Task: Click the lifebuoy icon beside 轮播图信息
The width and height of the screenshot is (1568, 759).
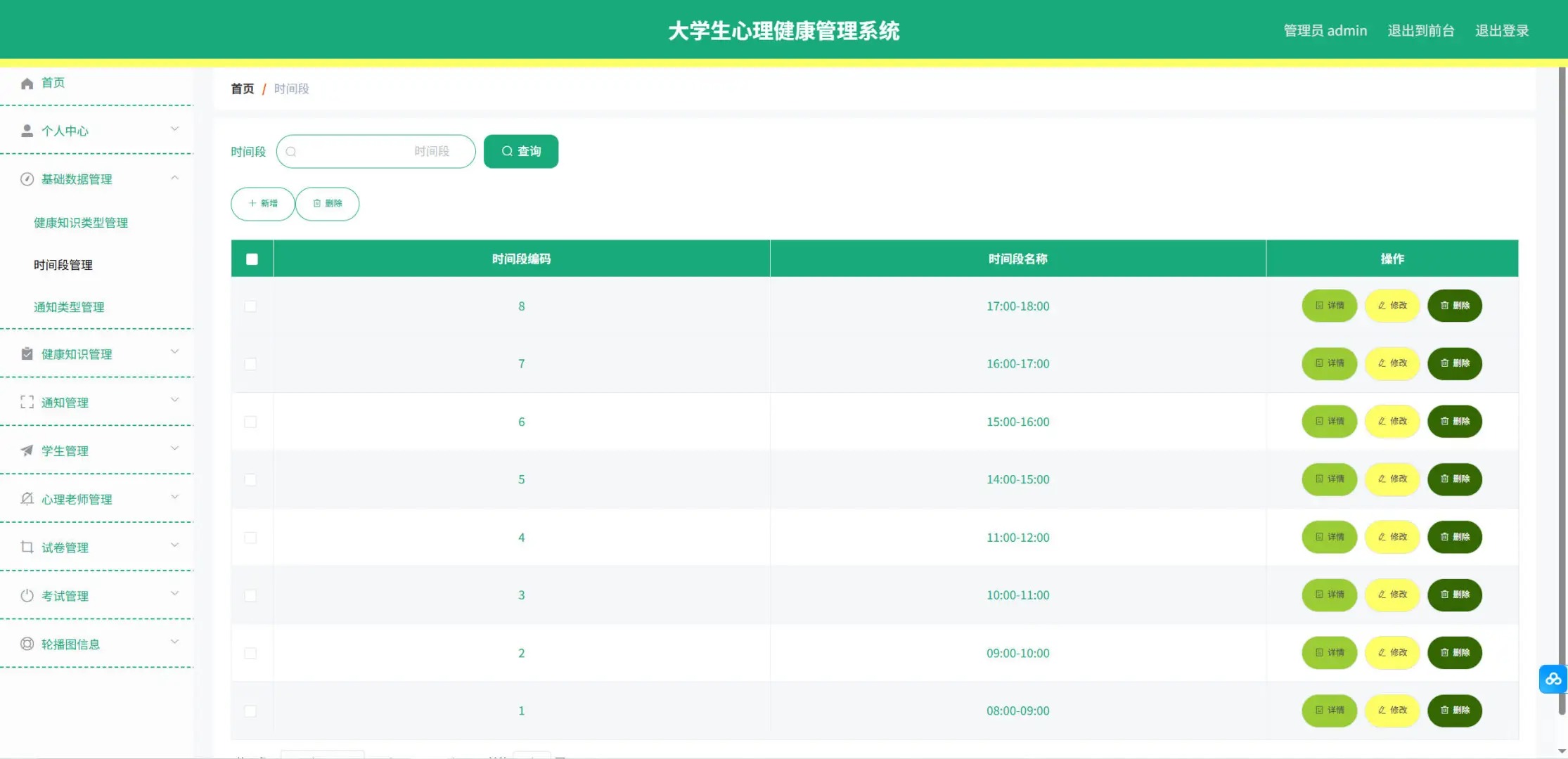Action: [x=27, y=644]
